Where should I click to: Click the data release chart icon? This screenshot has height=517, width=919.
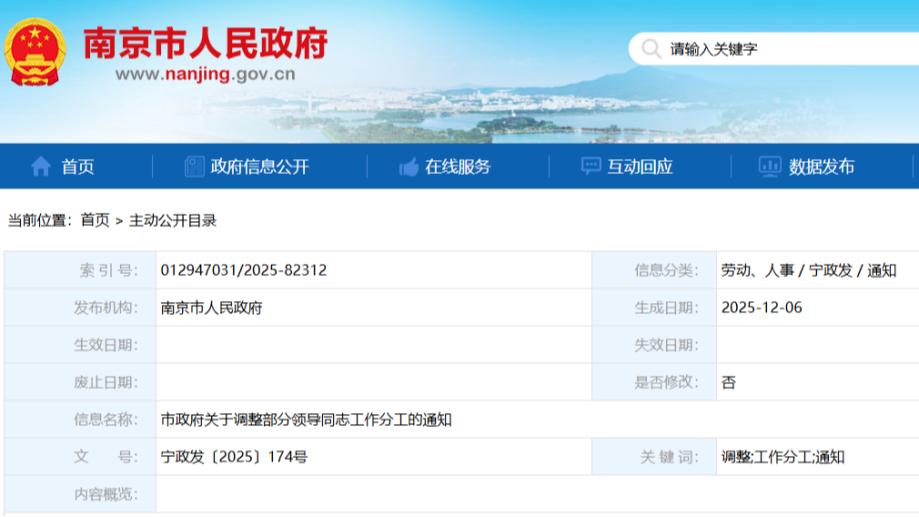pos(769,167)
